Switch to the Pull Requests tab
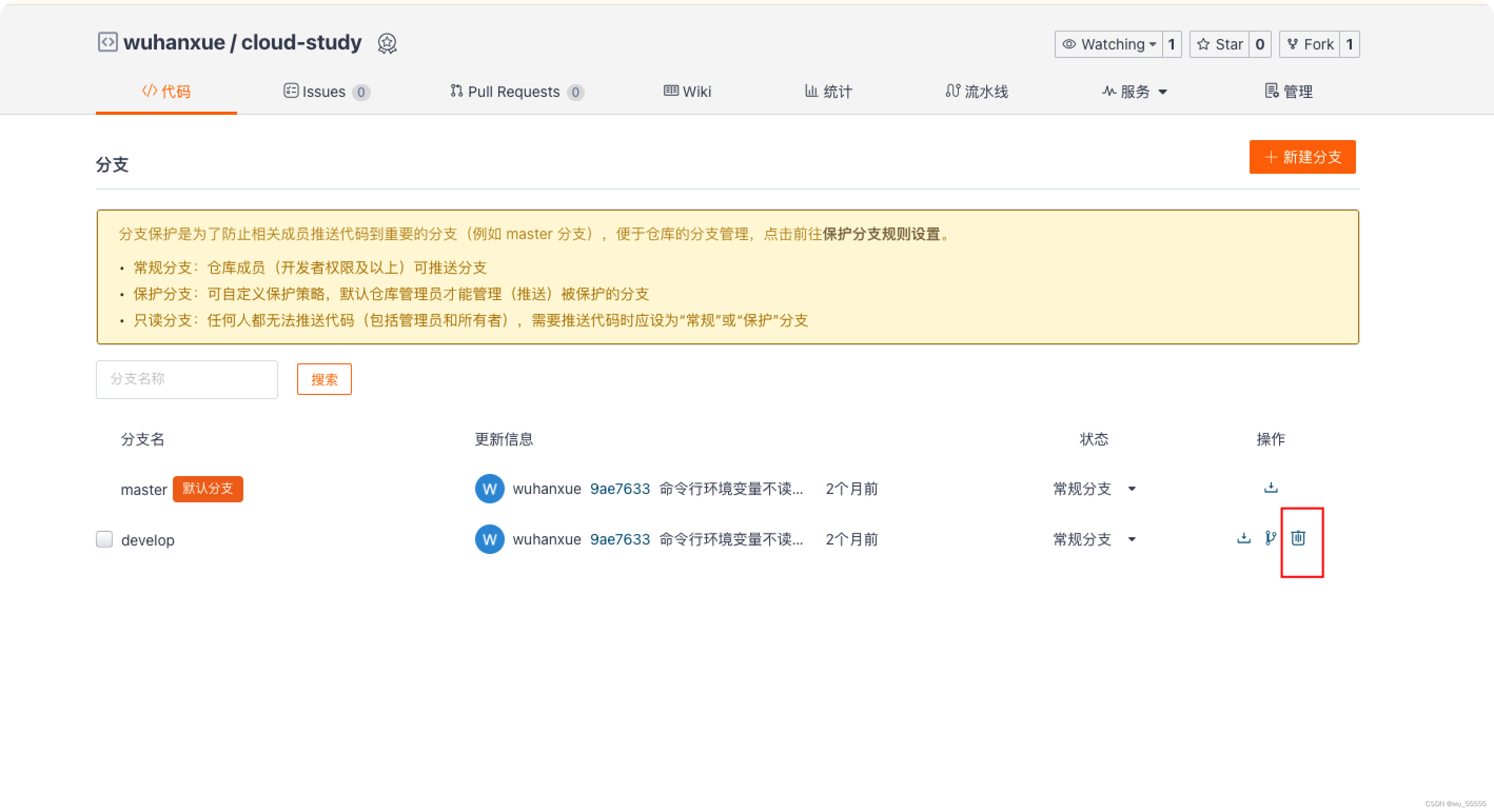The height and width of the screenshot is (812, 1494). [x=516, y=92]
